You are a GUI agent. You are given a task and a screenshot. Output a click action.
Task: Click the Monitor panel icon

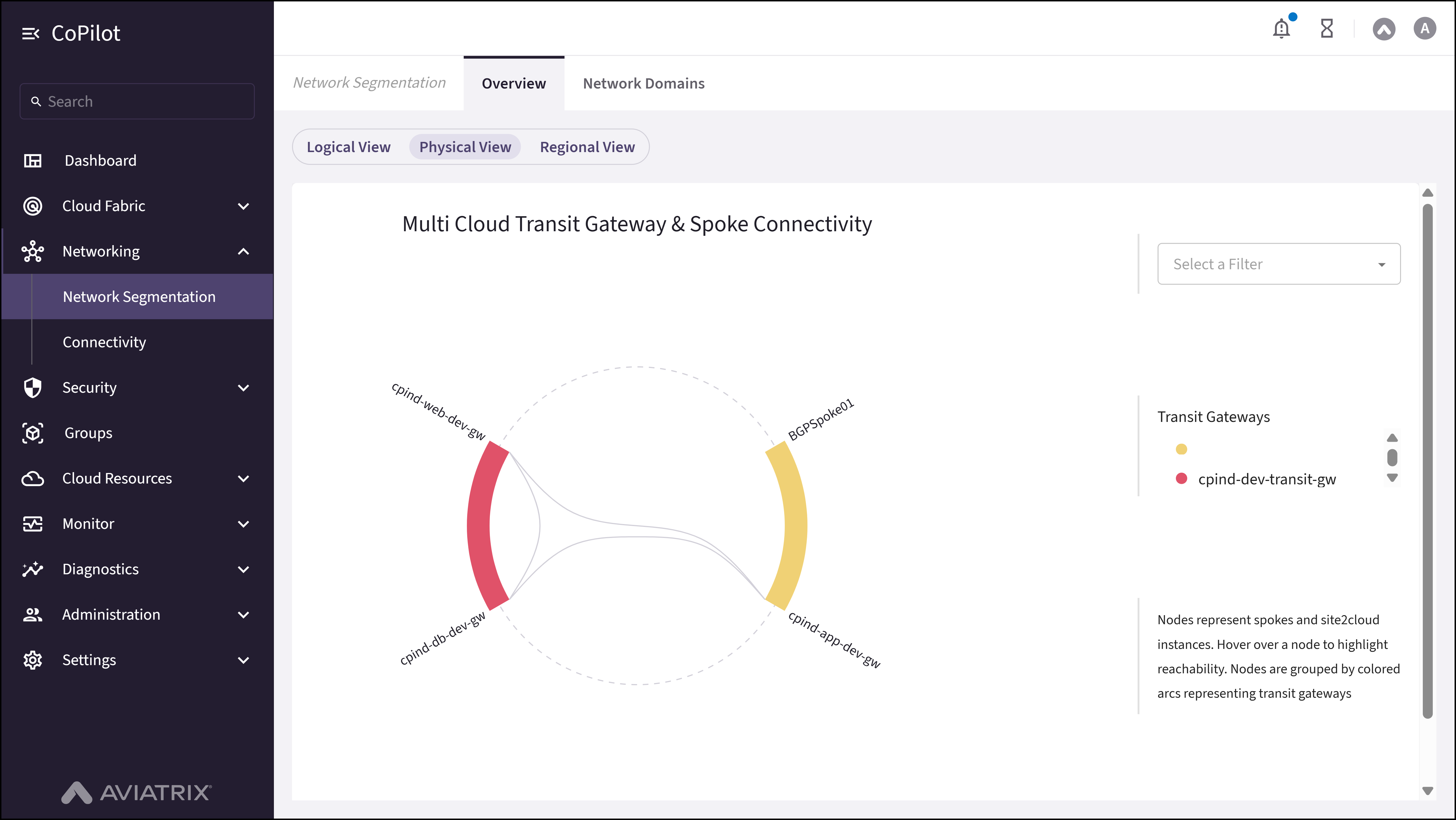click(x=32, y=523)
